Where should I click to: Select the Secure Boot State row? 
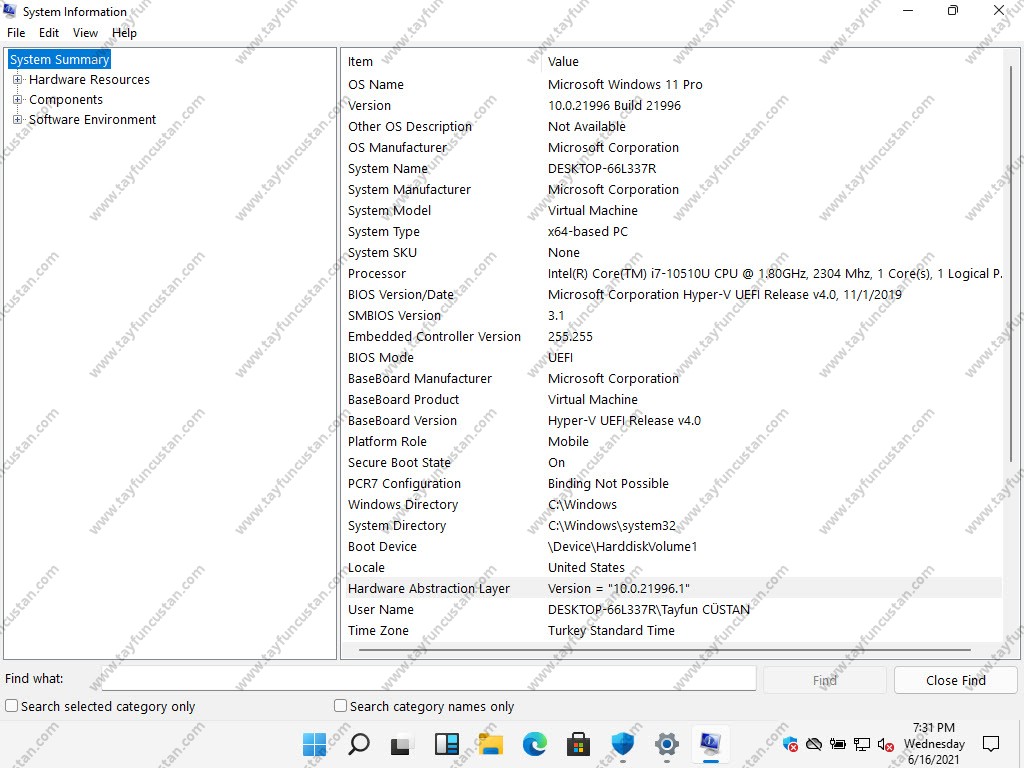pos(673,462)
